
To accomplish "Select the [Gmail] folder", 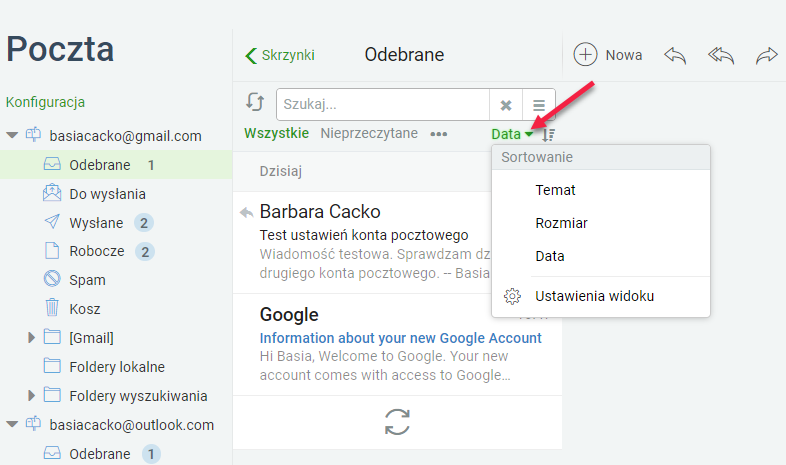I will [91, 338].
